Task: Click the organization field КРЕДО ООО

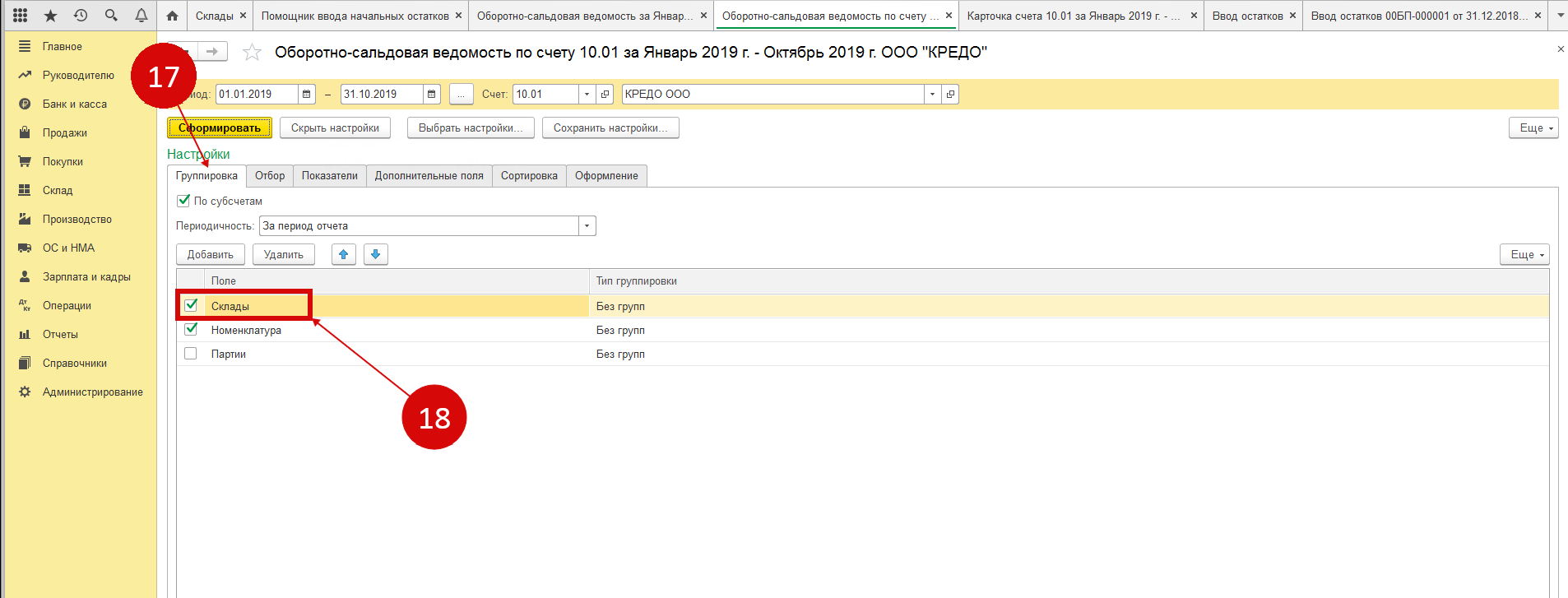Action: click(x=773, y=95)
